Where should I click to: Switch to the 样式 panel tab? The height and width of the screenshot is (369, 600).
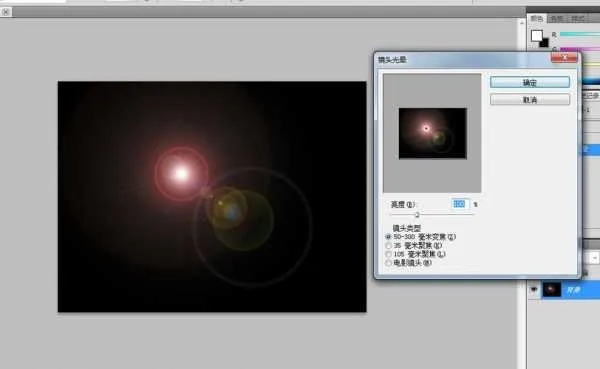pyautogui.click(x=577, y=18)
